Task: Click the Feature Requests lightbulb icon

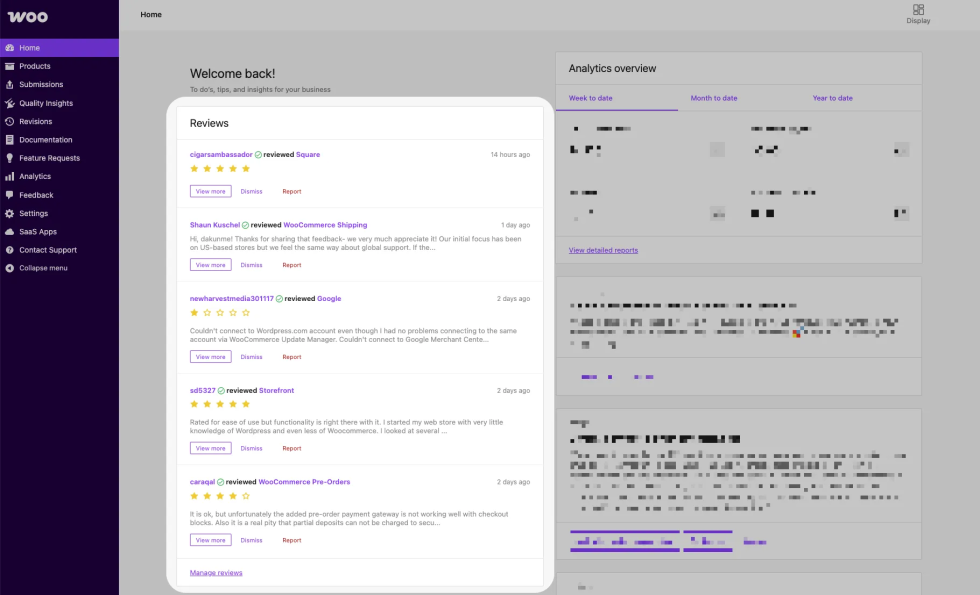Action: pyautogui.click(x=9, y=158)
